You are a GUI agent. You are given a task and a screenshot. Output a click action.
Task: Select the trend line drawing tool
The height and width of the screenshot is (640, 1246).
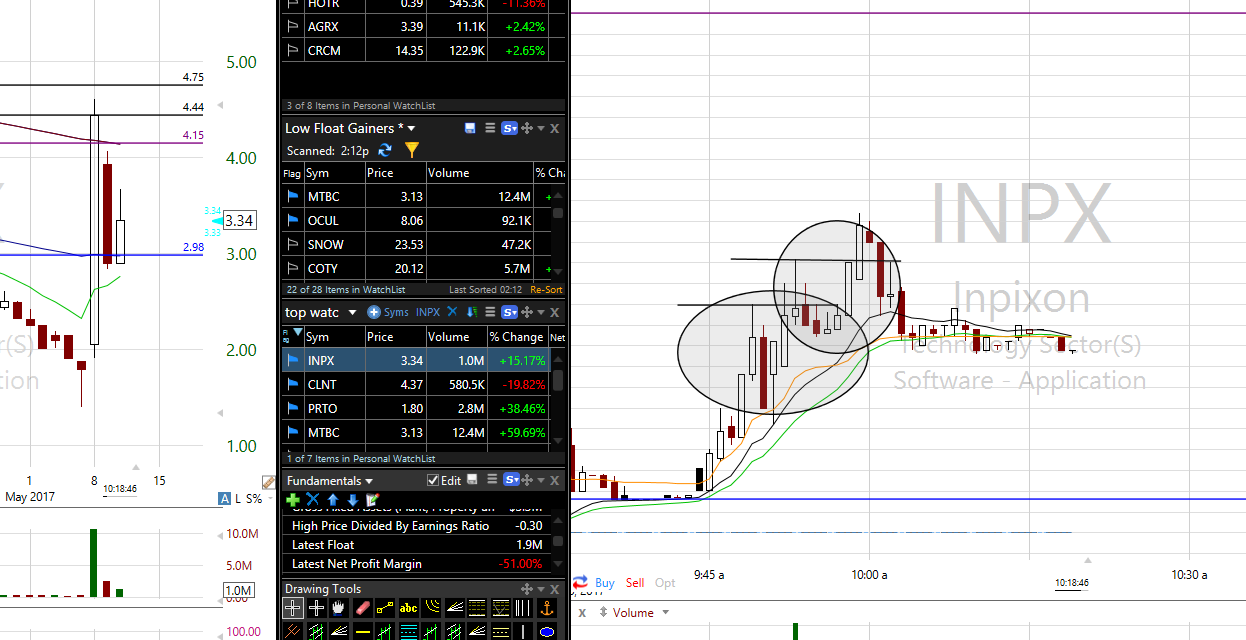click(x=385, y=608)
